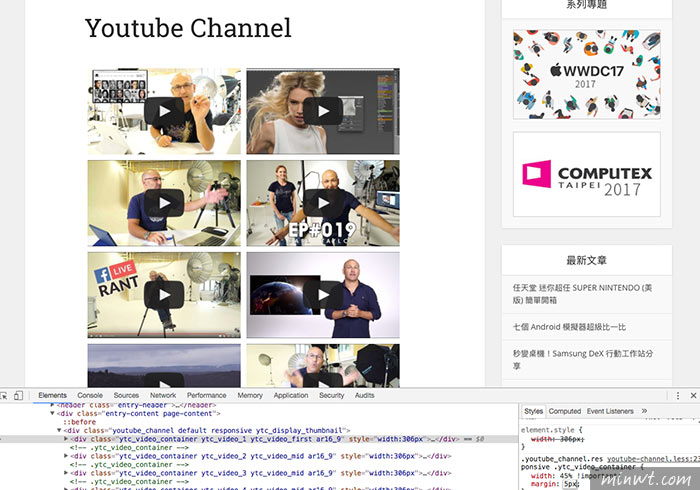The image size is (700, 490).
Task: Select the ytc_video_1 ytc_video_first element row
Action: pyautogui.click(x=259, y=439)
